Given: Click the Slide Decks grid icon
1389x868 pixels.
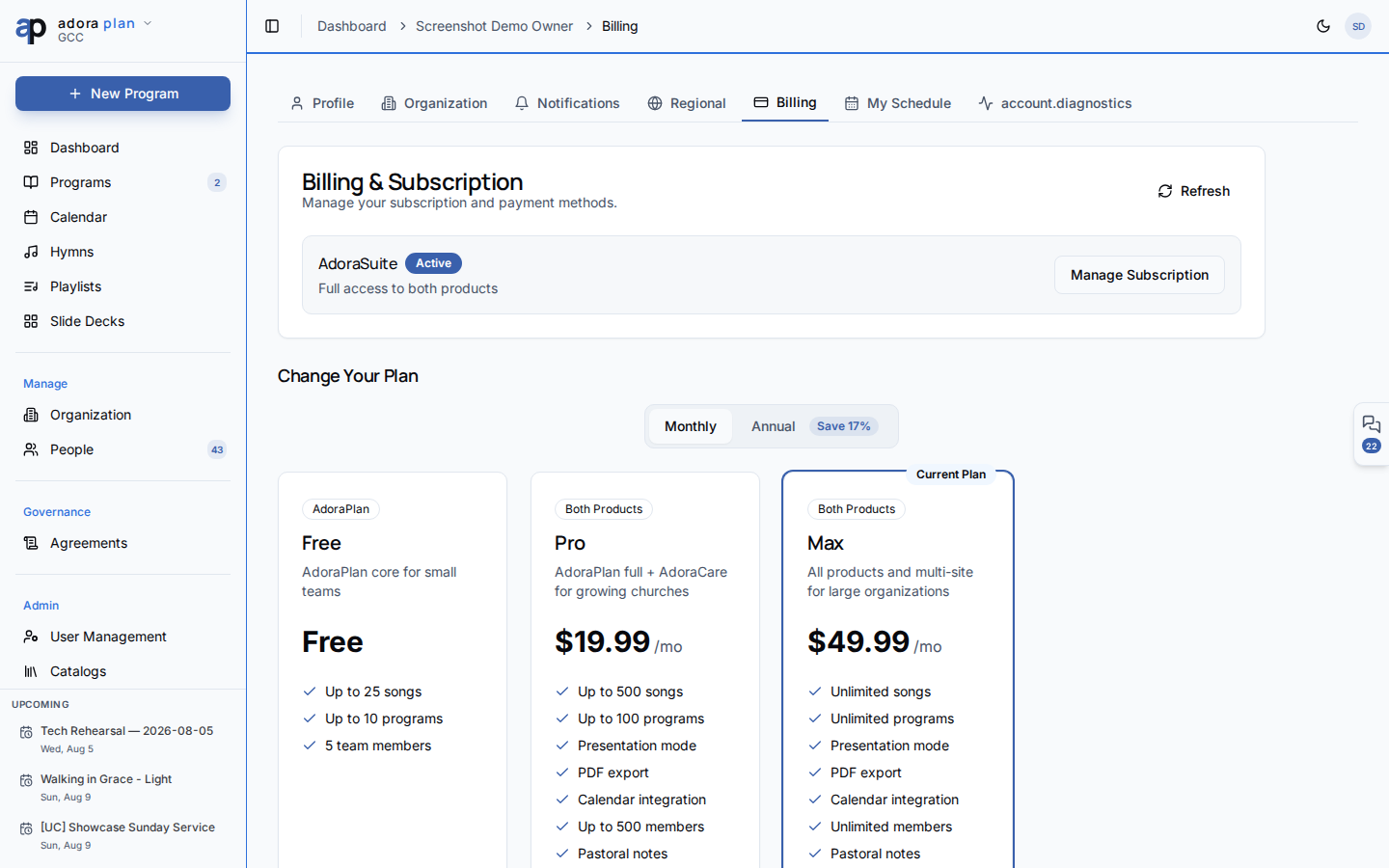Looking at the screenshot, I should (x=31, y=321).
